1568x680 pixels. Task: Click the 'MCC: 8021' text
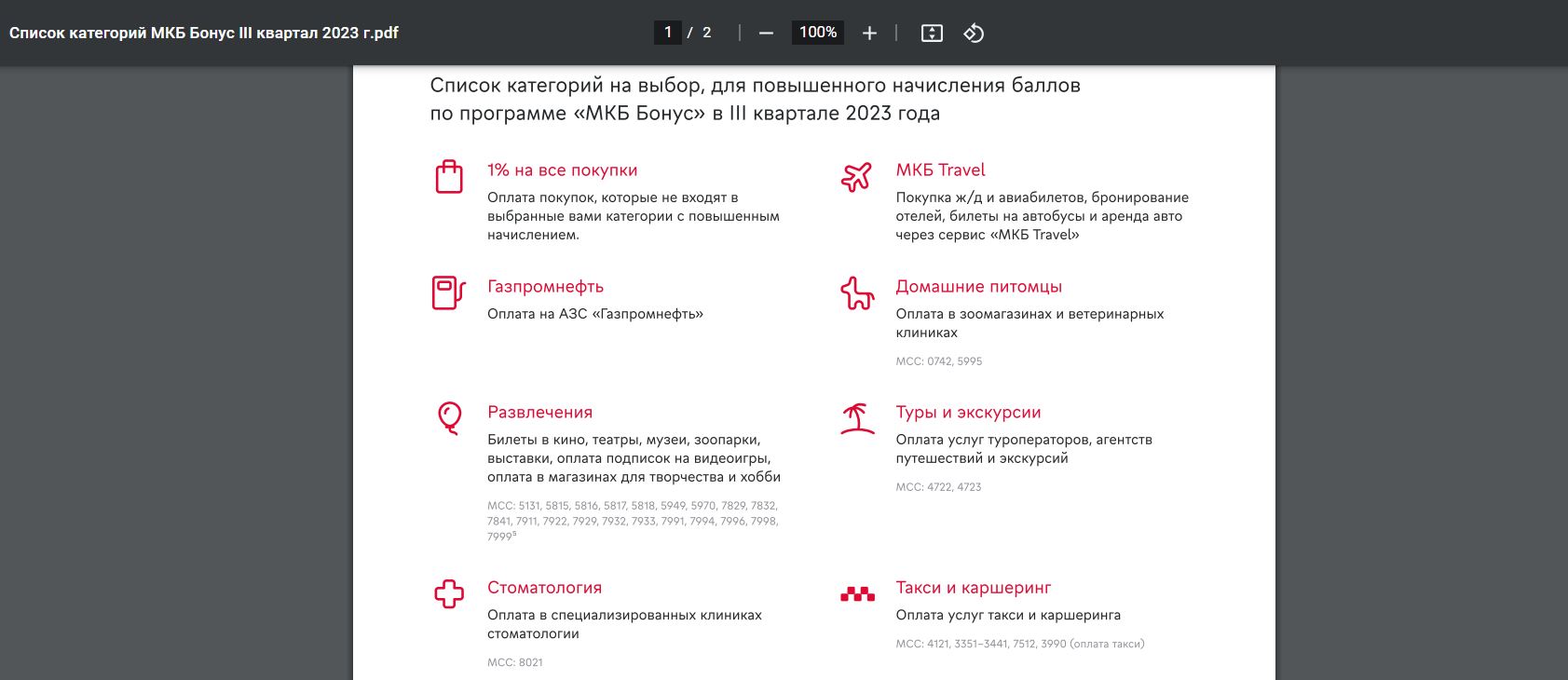coord(515,662)
